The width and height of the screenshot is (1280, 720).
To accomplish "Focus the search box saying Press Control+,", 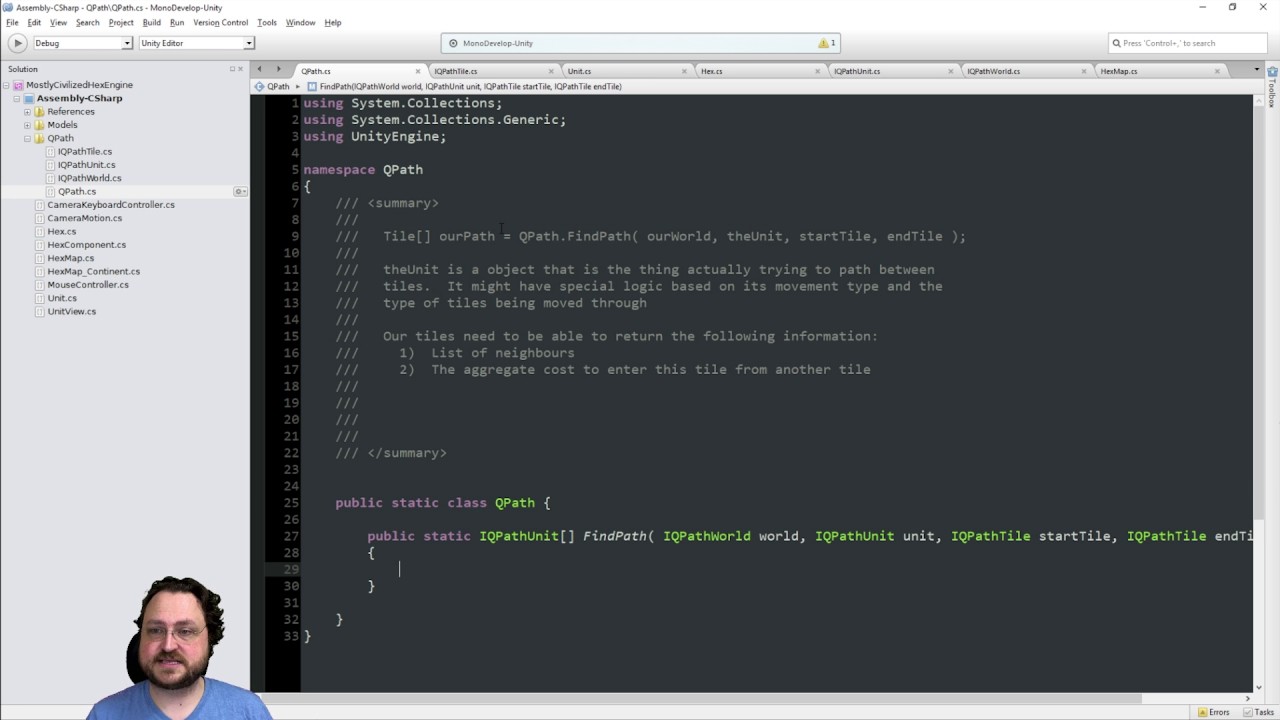I will coord(1188,43).
